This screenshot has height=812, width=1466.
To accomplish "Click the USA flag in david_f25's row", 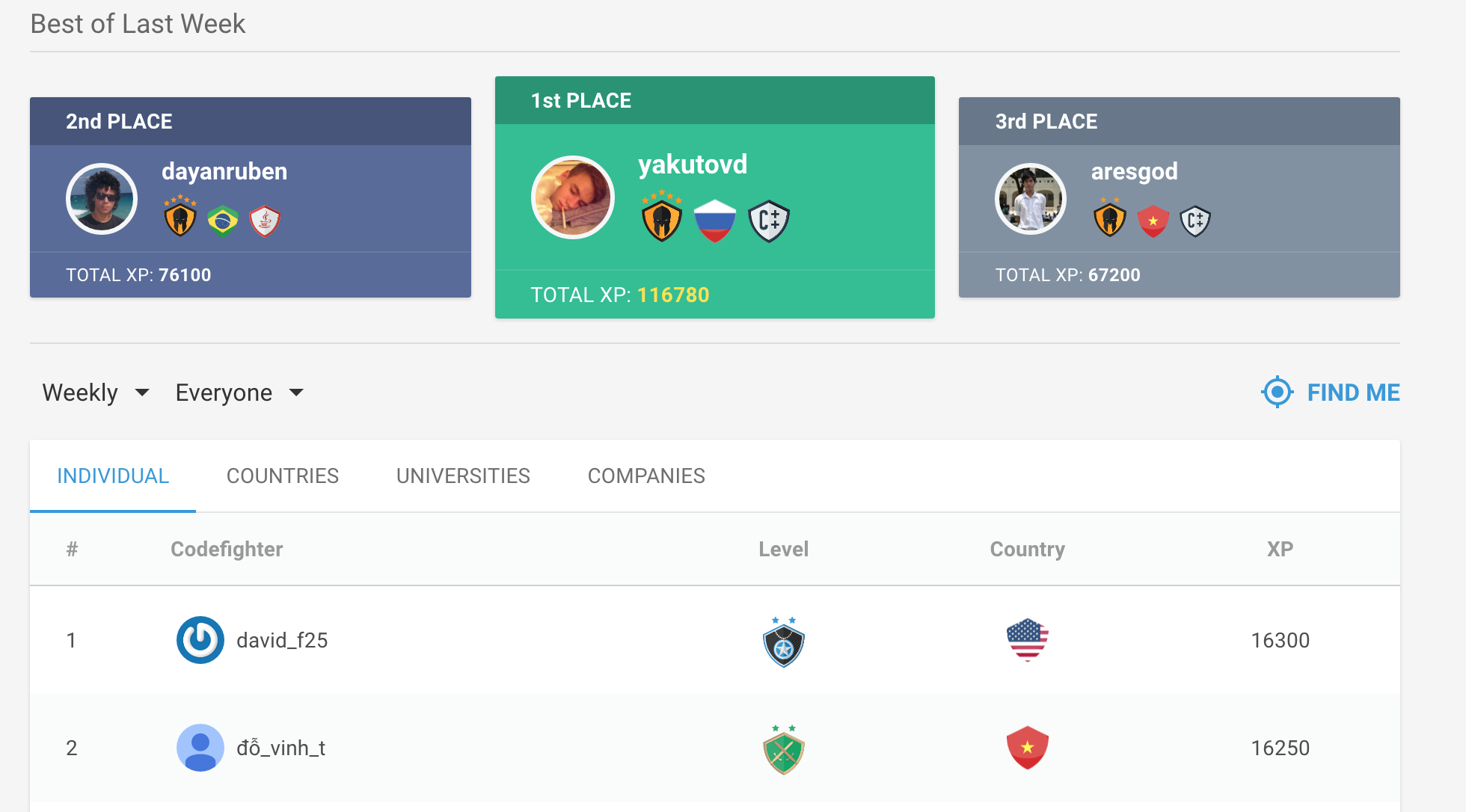I will coord(1027,640).
